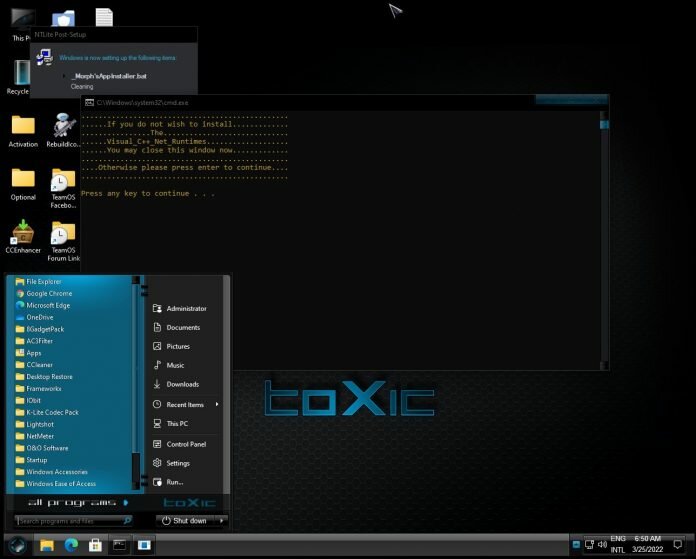Click the cmd window vertical scrollbar
The width and height of the screenshot is (696, 559).
[x=604, y=240]
